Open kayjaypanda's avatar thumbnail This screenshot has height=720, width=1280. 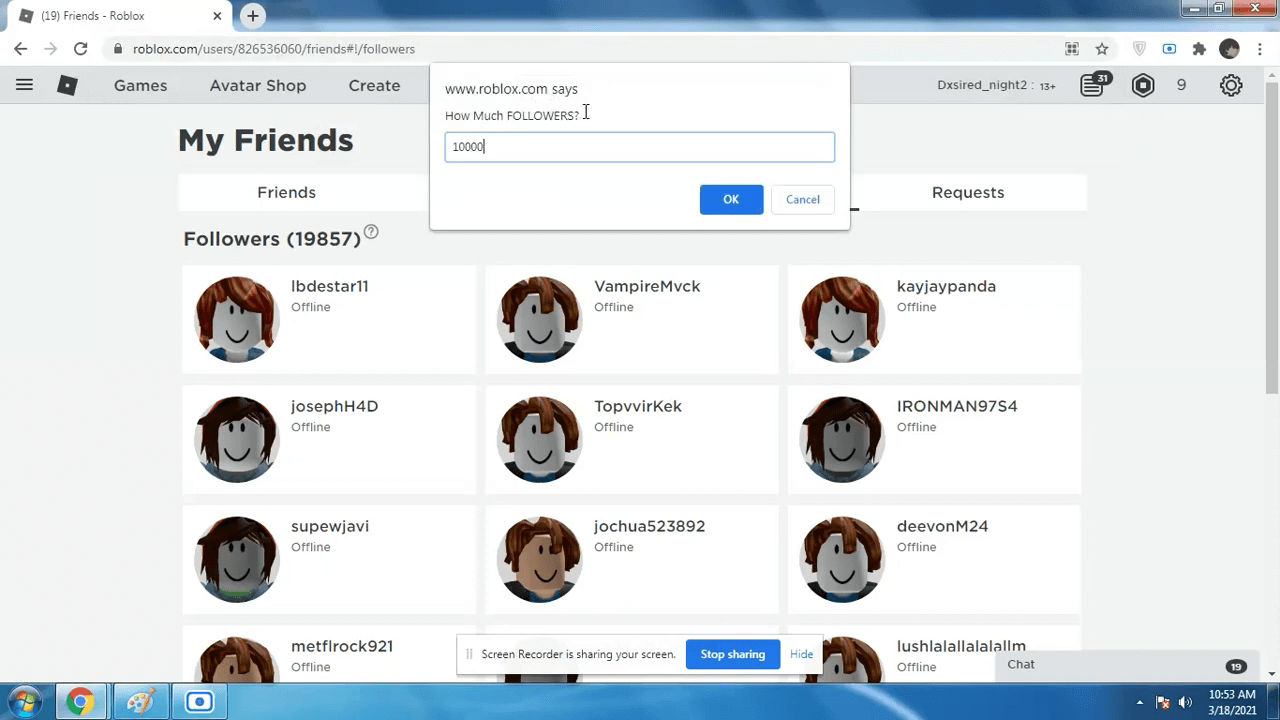pos(843,319)
